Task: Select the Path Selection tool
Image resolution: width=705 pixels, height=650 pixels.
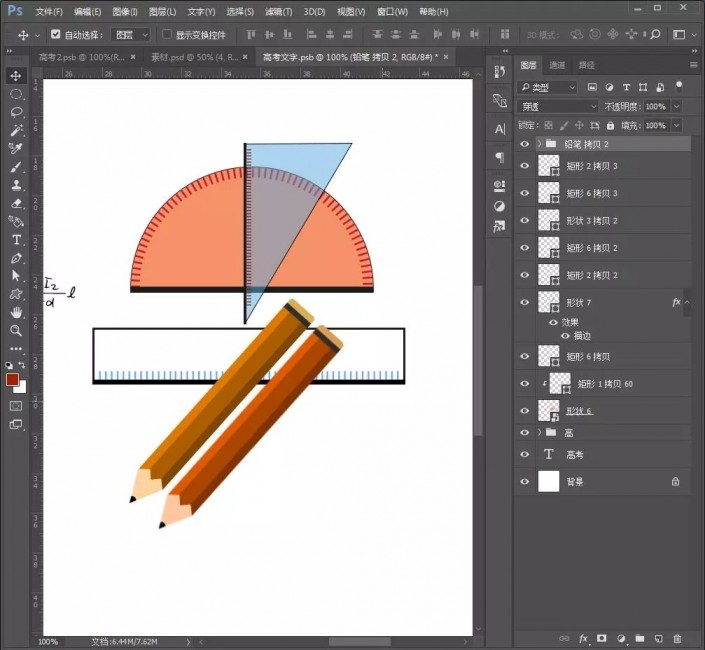Action: [16, 276]
